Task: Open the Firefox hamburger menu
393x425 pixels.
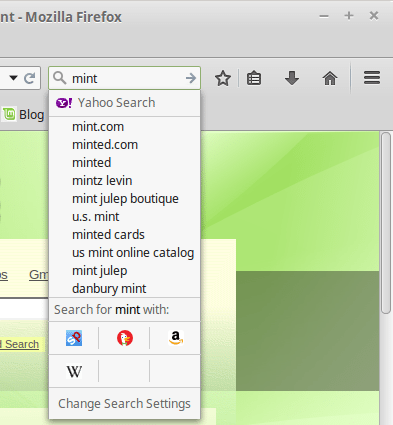Action: coord(372,78)
